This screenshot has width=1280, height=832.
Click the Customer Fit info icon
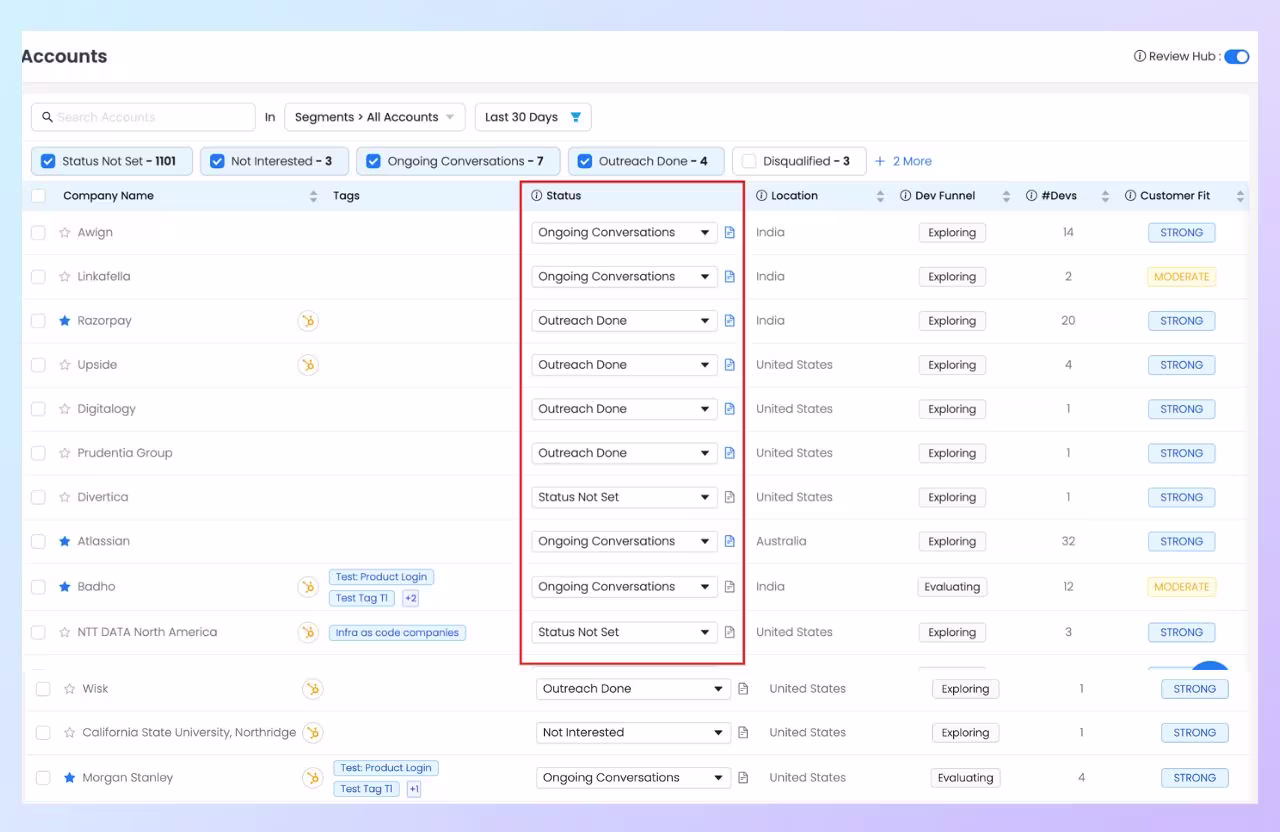click(x=1131, y=196)
